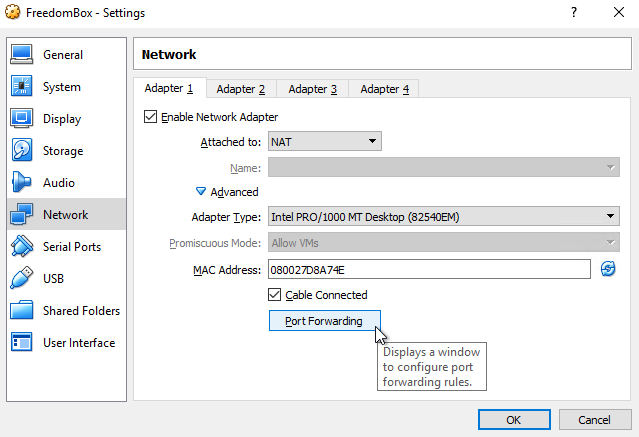Open the Shared Folders folder icon
This screenshot has height=437, width=639.
(x=22, y=310)
